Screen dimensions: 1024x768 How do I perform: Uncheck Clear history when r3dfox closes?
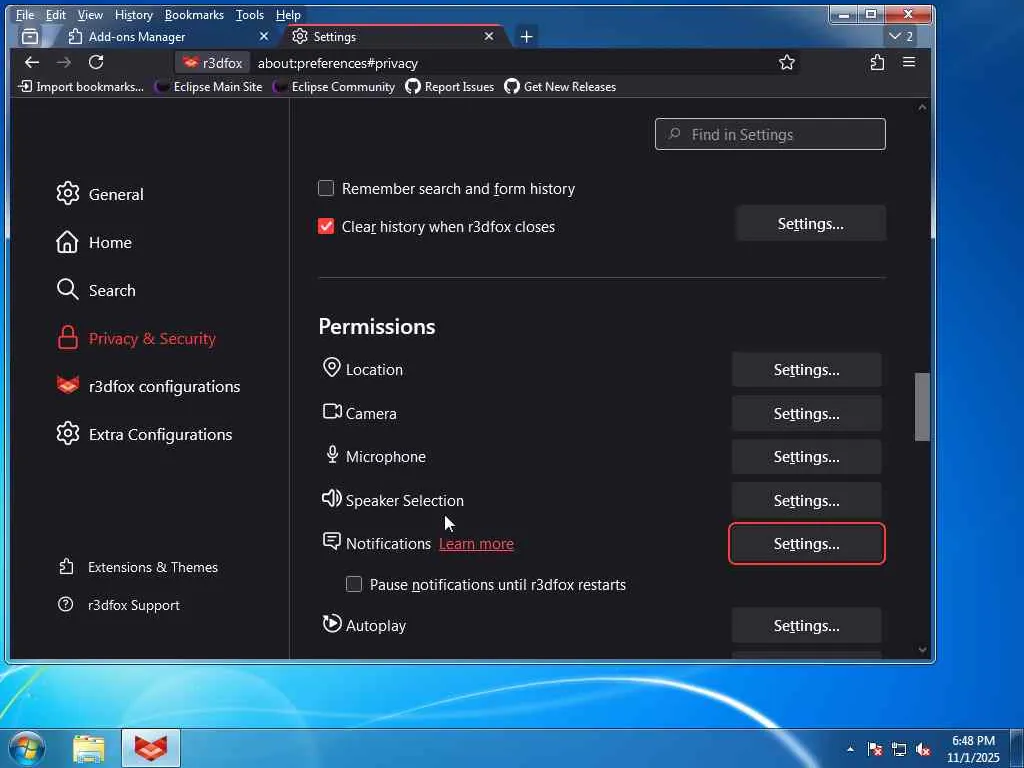tap(326, 227)
